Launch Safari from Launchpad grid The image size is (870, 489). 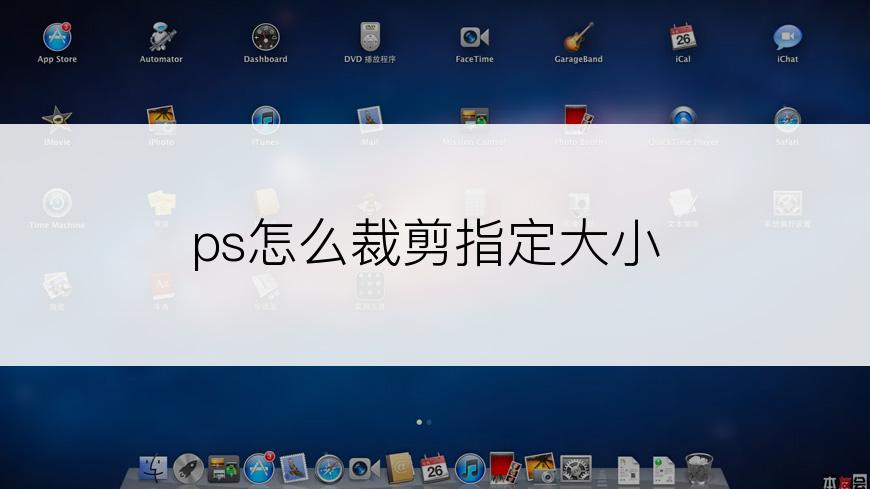(787, 119)
